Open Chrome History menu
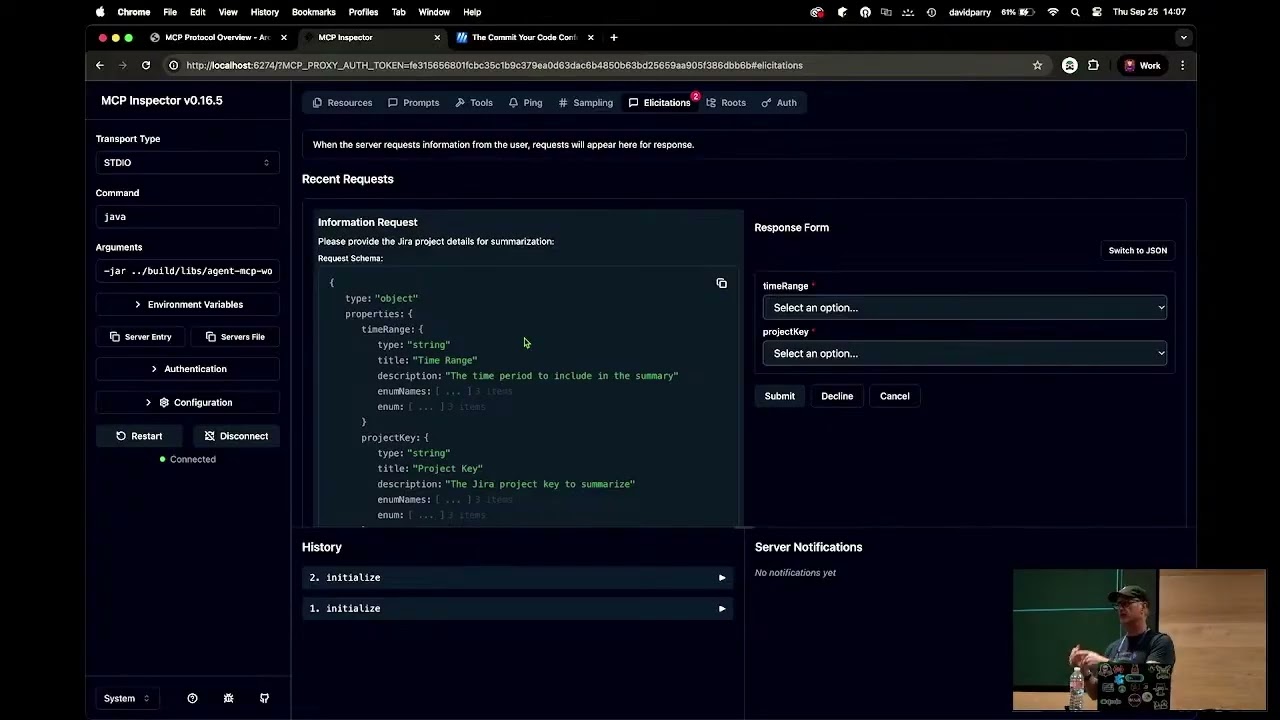 (x=265, y=12)
